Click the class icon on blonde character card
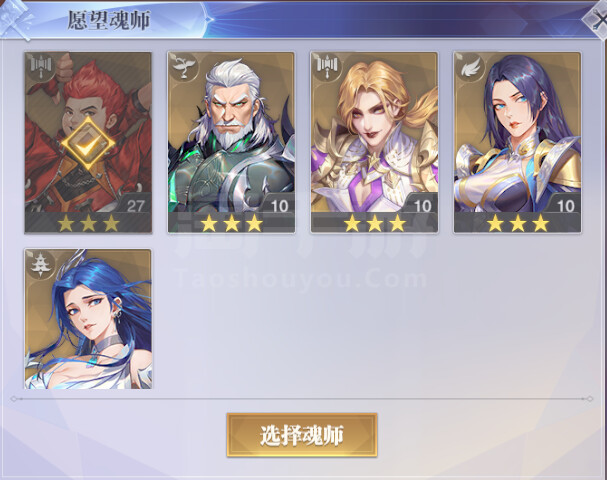 [x=327, y=67]
